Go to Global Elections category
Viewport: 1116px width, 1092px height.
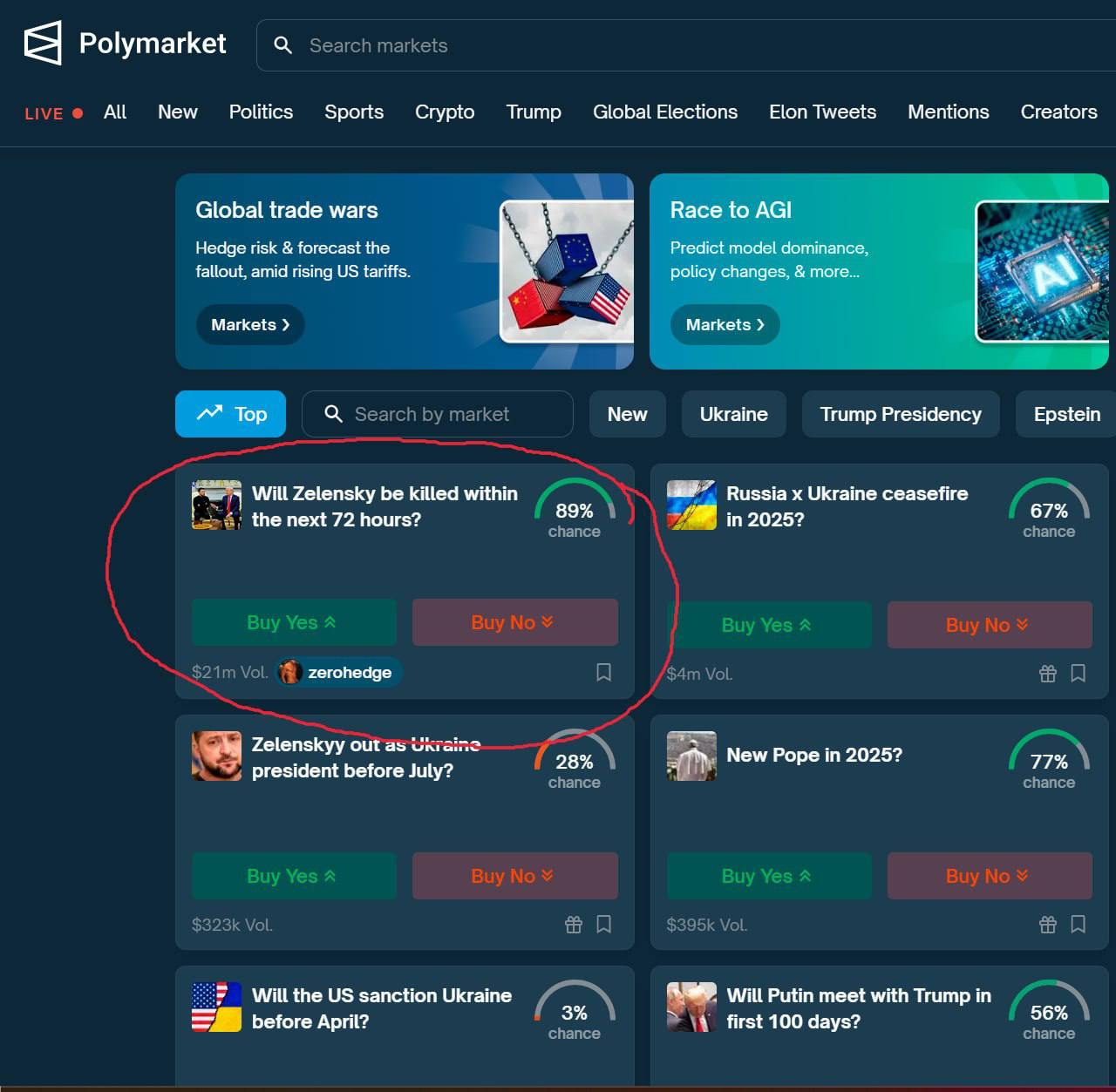point(665,112)
